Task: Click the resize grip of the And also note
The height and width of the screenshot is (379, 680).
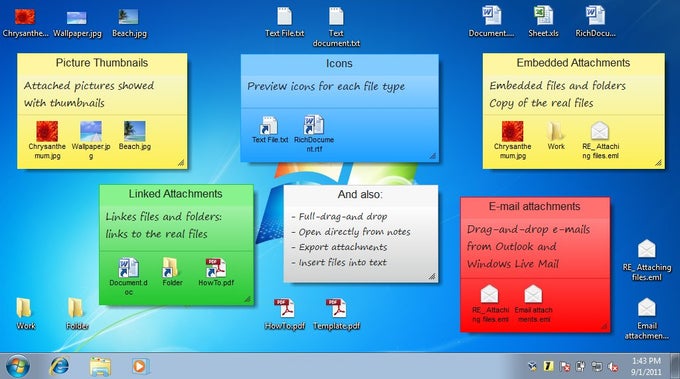Action: pyautogui.click(x=432, y=276)
